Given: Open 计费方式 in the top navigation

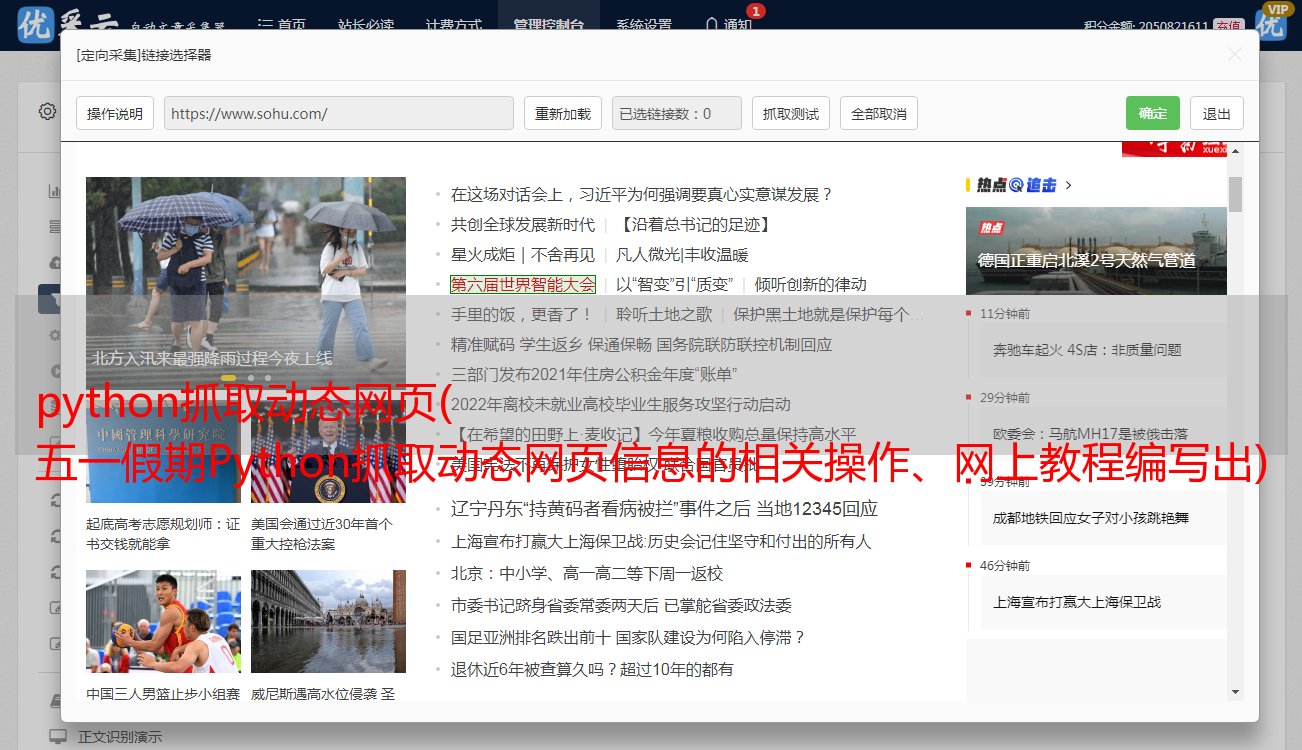Looking at the screenshot, I should 454,25.
